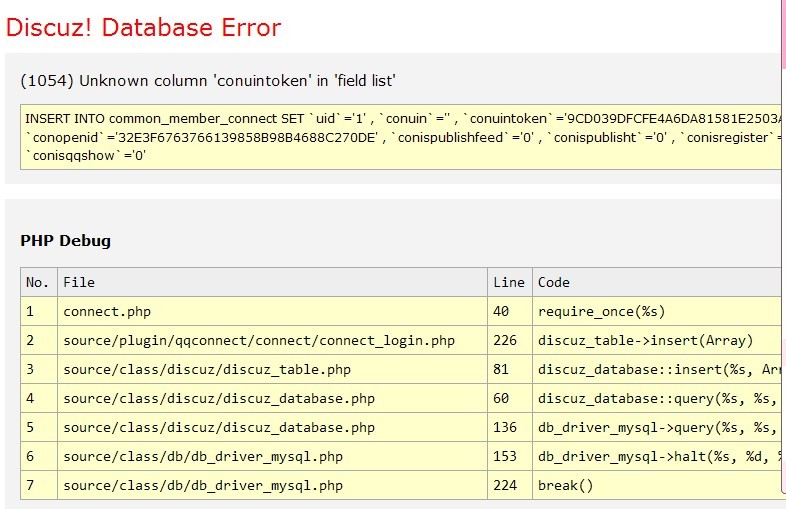Click the Code column header
786x509 pixels.
pos(554,282)
